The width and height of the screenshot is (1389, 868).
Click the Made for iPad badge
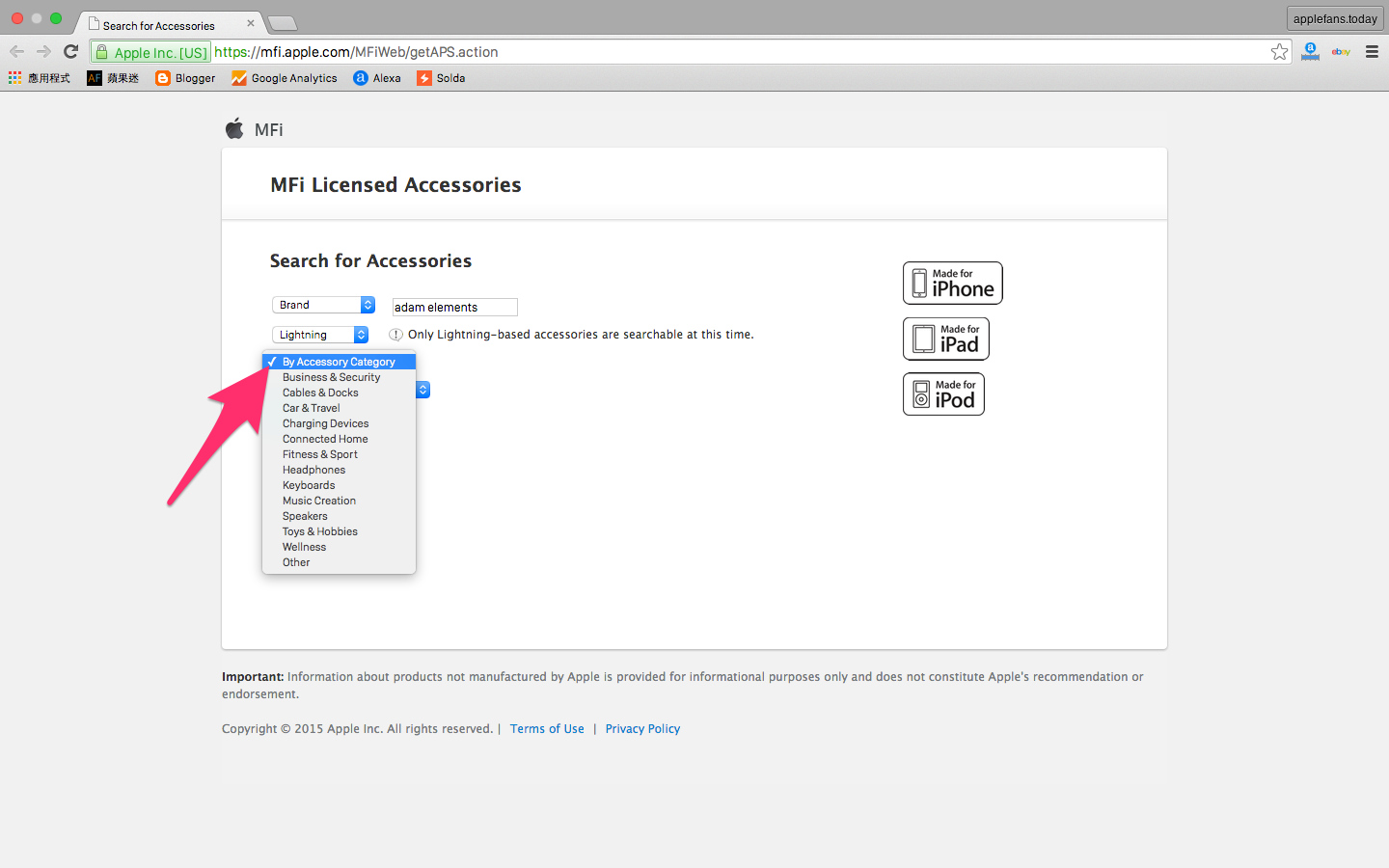point(946,339)
